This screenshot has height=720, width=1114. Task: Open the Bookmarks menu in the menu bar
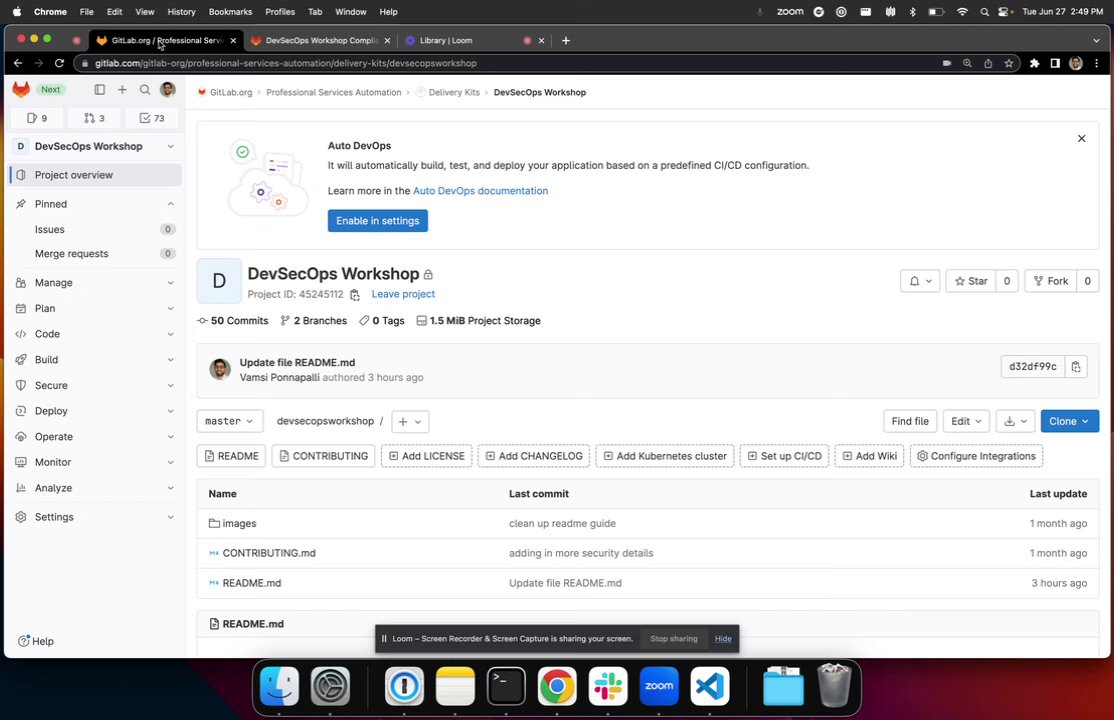point(230,11)
